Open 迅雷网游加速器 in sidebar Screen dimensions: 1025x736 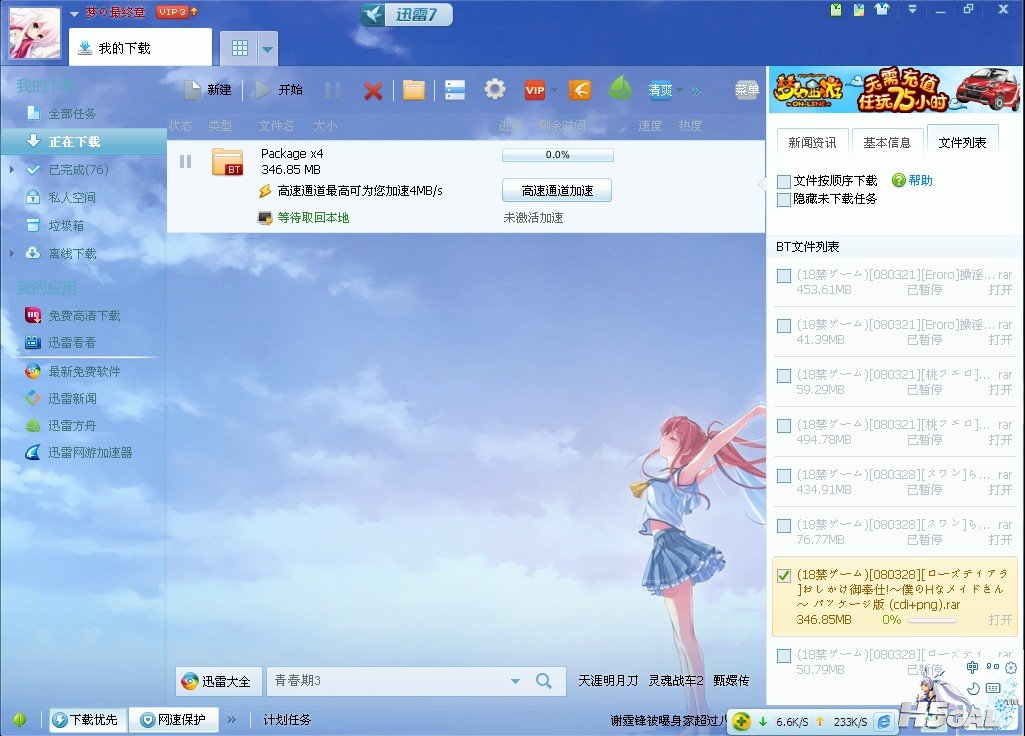(90, 452)
